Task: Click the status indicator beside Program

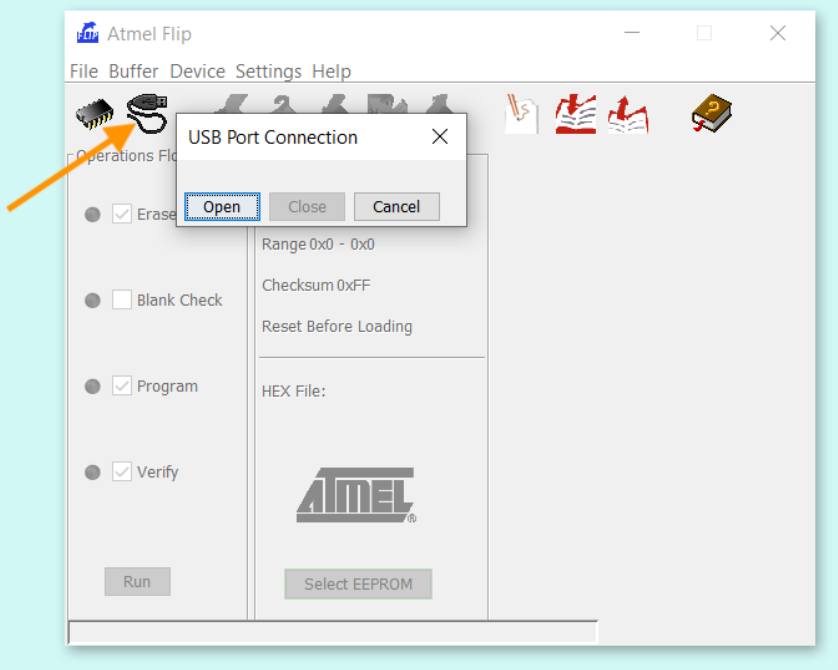Action: [92, 386]
